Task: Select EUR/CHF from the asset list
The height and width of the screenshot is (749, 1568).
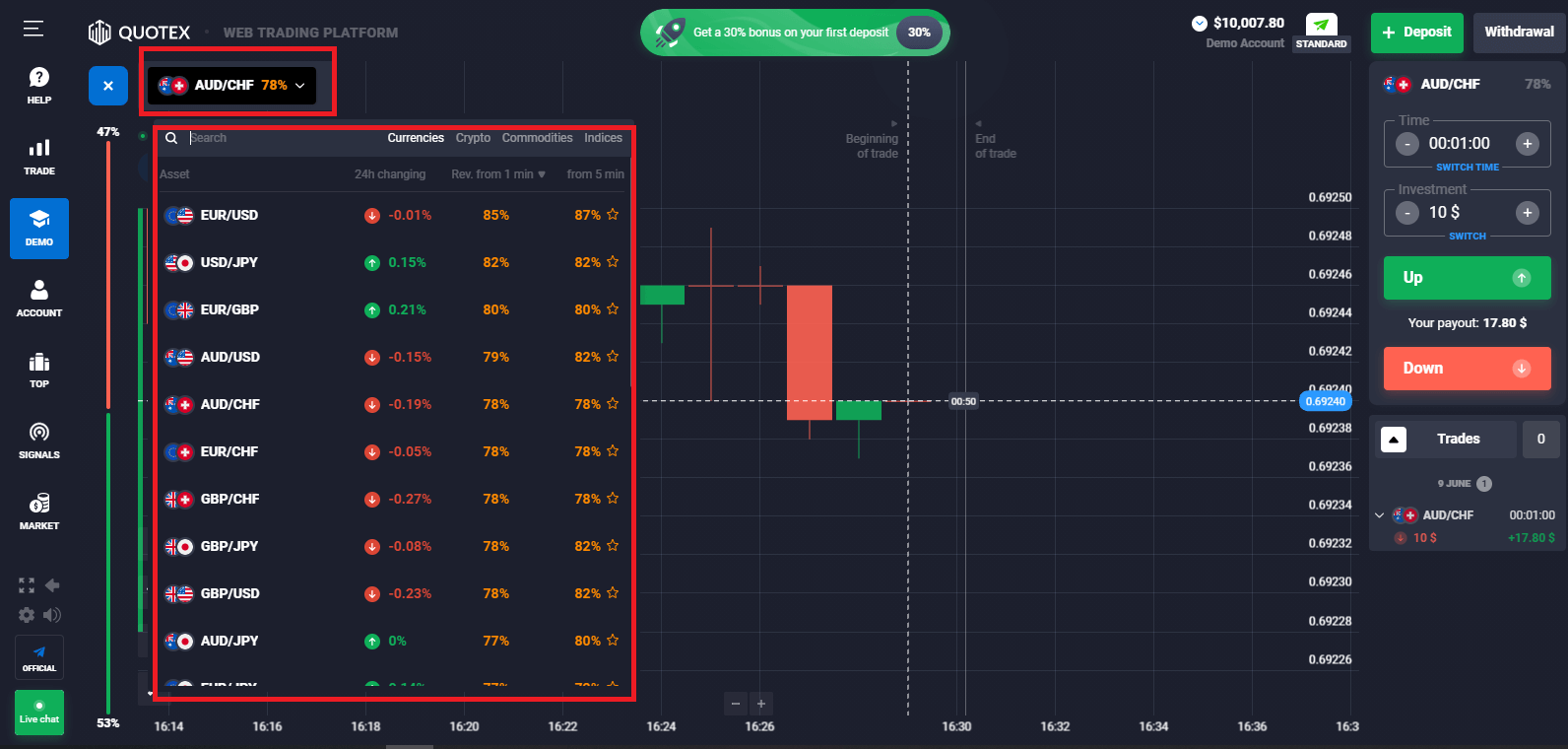Action: pyautogui.click(x=392, y=451)
